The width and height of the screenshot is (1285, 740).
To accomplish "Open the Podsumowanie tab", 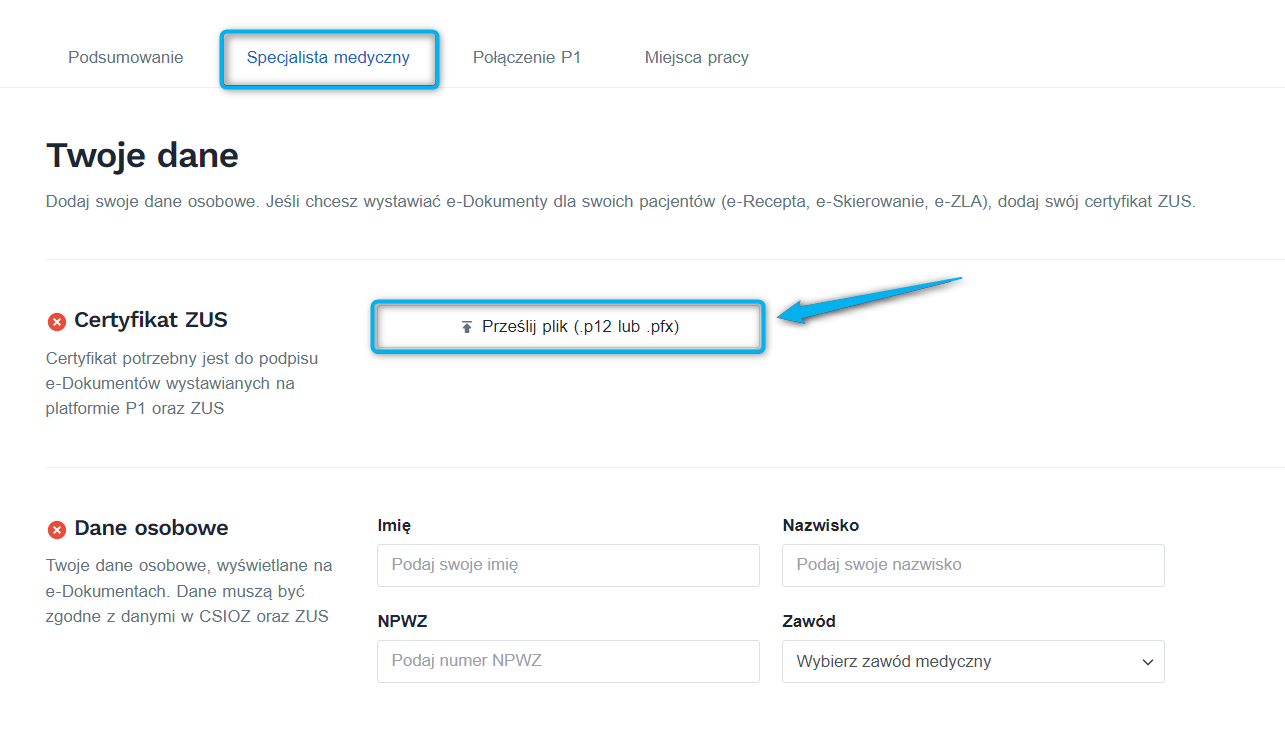I will click(126, 57).
